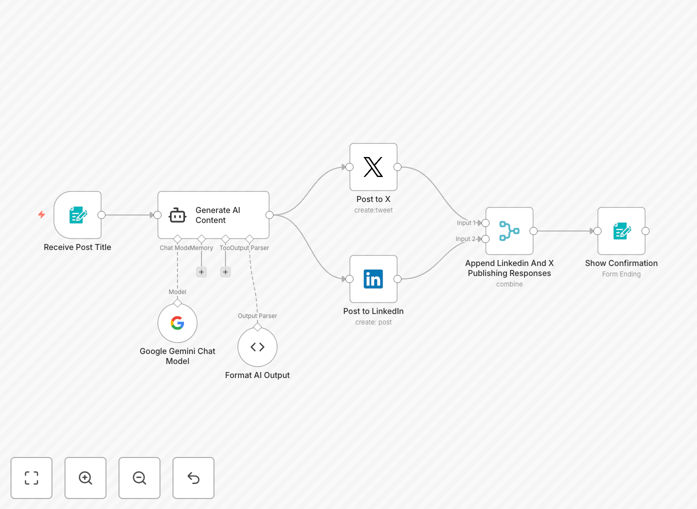Click the 'Receive Post Title' label
The image size is (697, 509).
coord(77,247)
